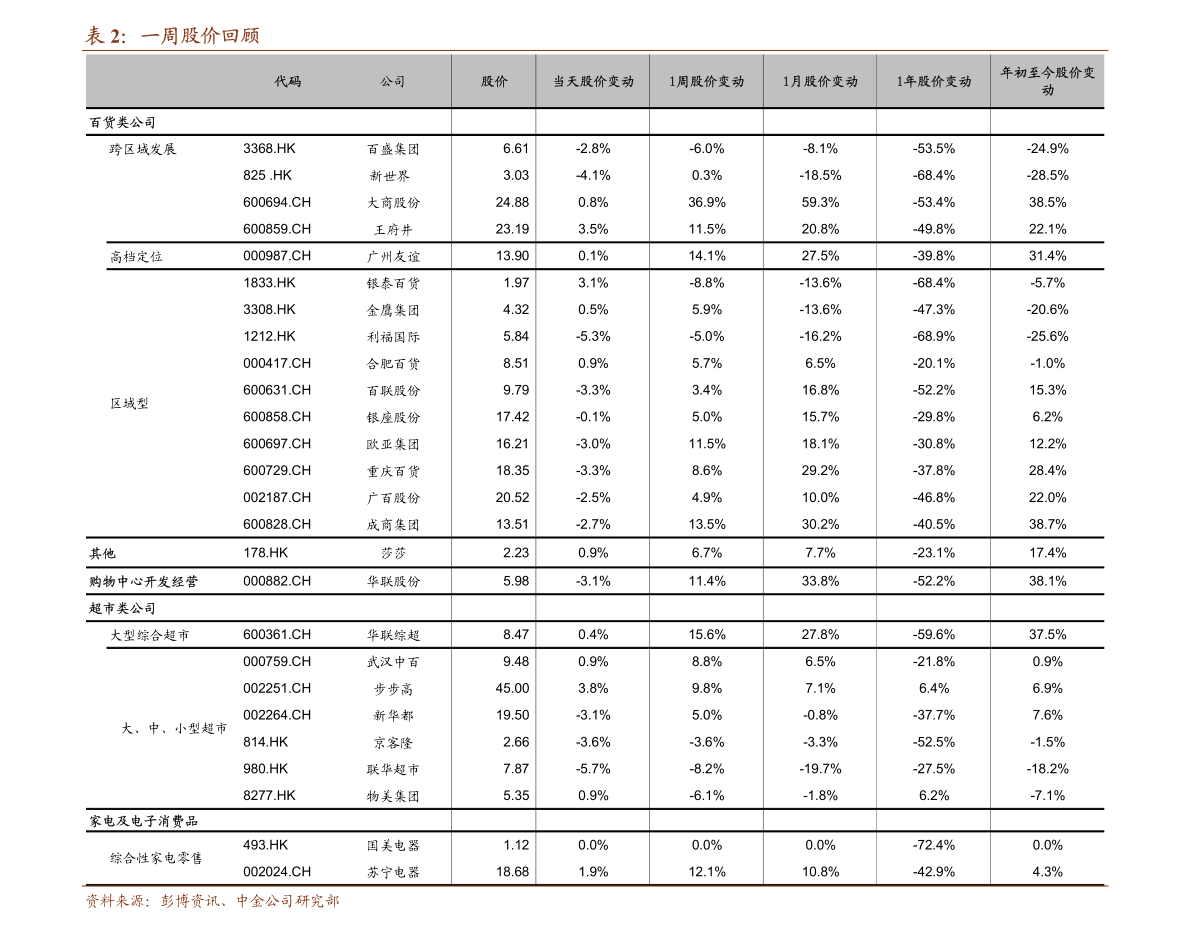This screenshot has width=1190, height=929.
Task: Click the 36.9% weekly change value
Action: tap(707, 203)
